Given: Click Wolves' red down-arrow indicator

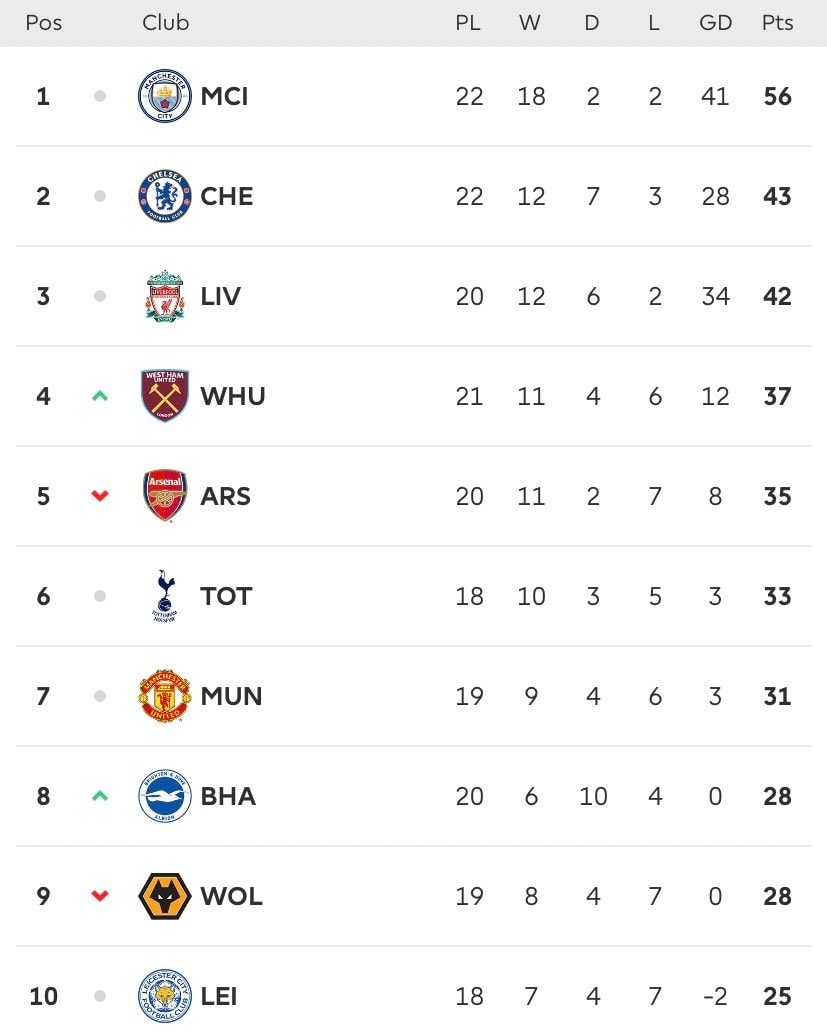Looking at the screenshot, I should click(100, 896).
